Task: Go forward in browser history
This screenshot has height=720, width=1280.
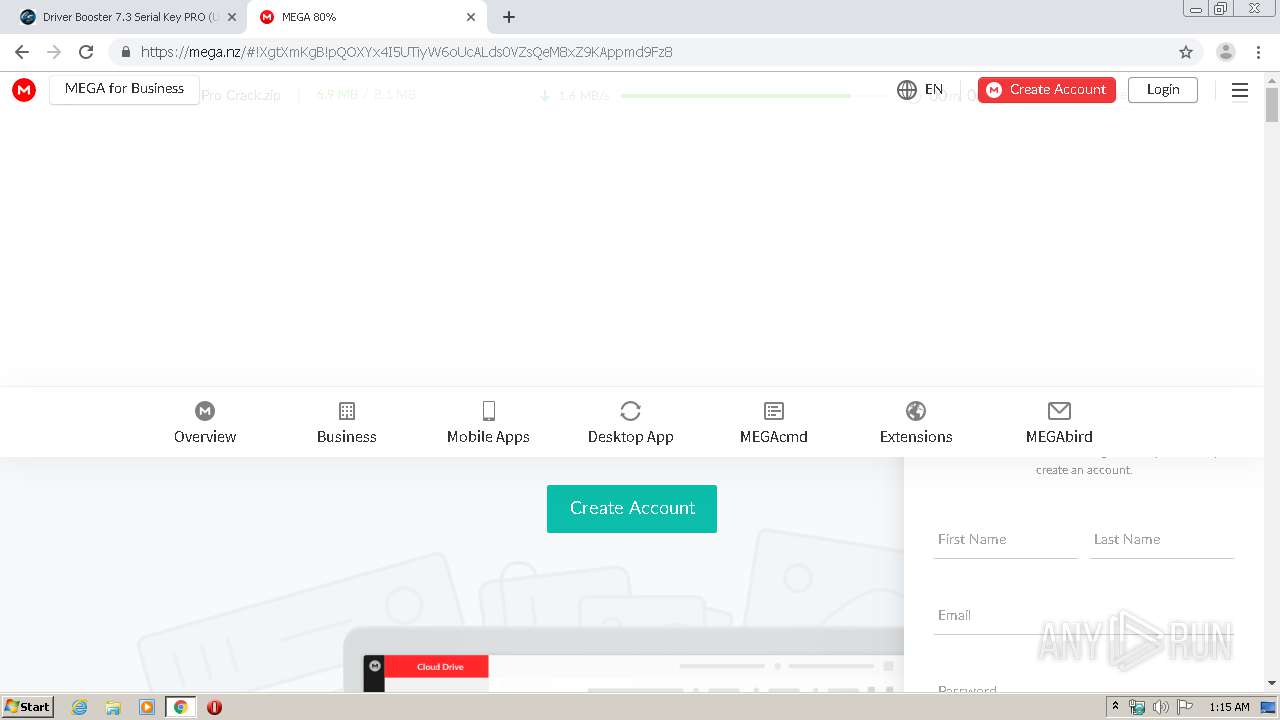Action: coord(54,52)
